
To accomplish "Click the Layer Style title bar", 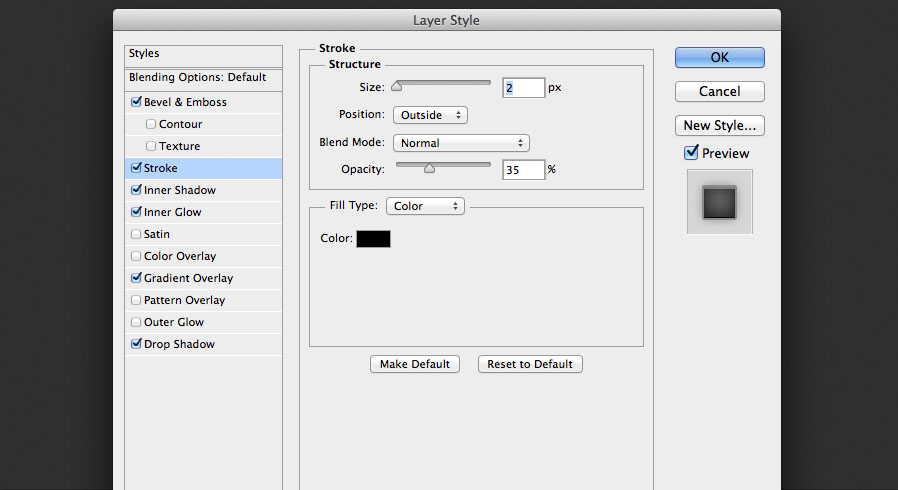I will click(447, 20).
